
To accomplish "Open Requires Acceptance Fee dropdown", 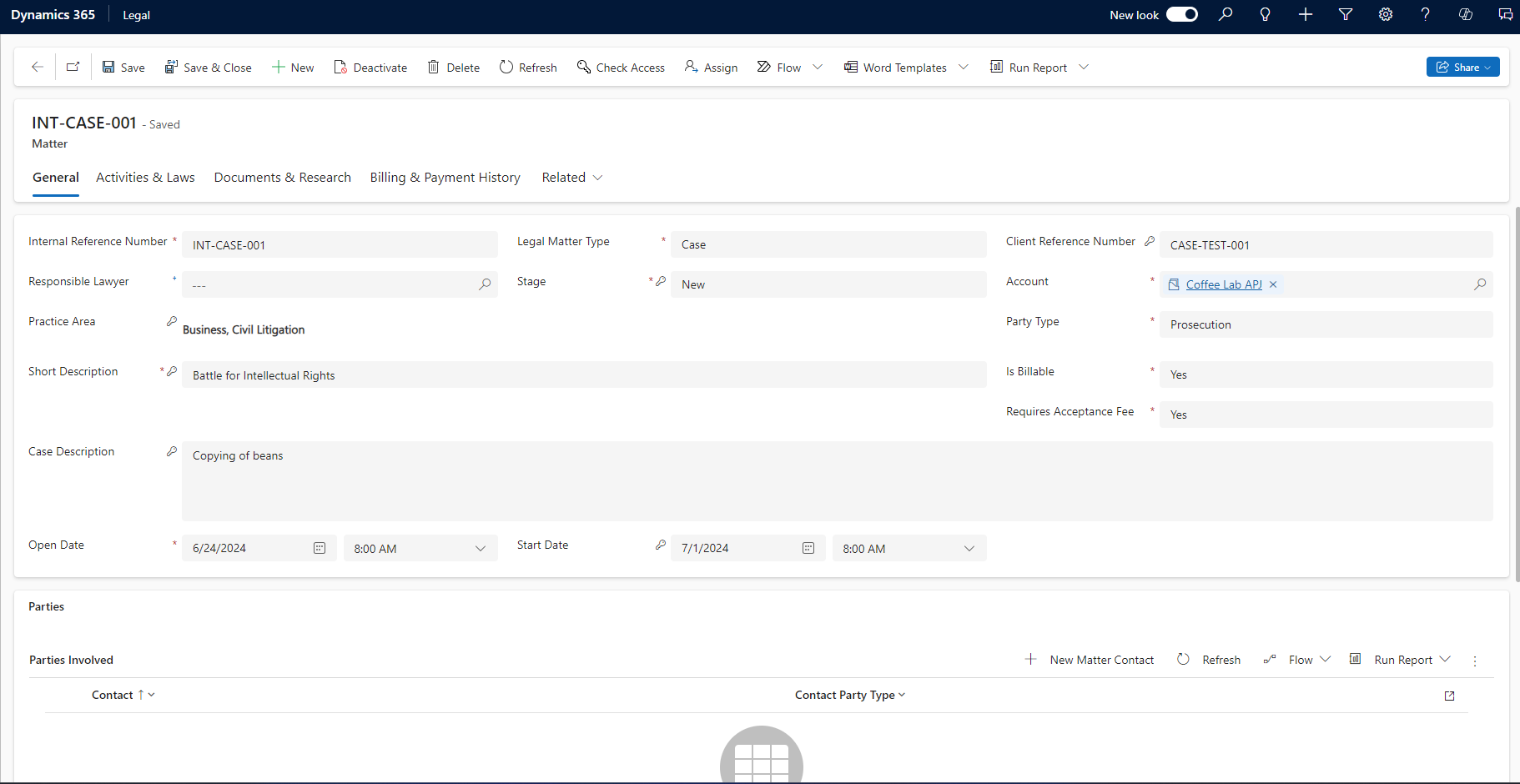I will (x=1326, y=415).
